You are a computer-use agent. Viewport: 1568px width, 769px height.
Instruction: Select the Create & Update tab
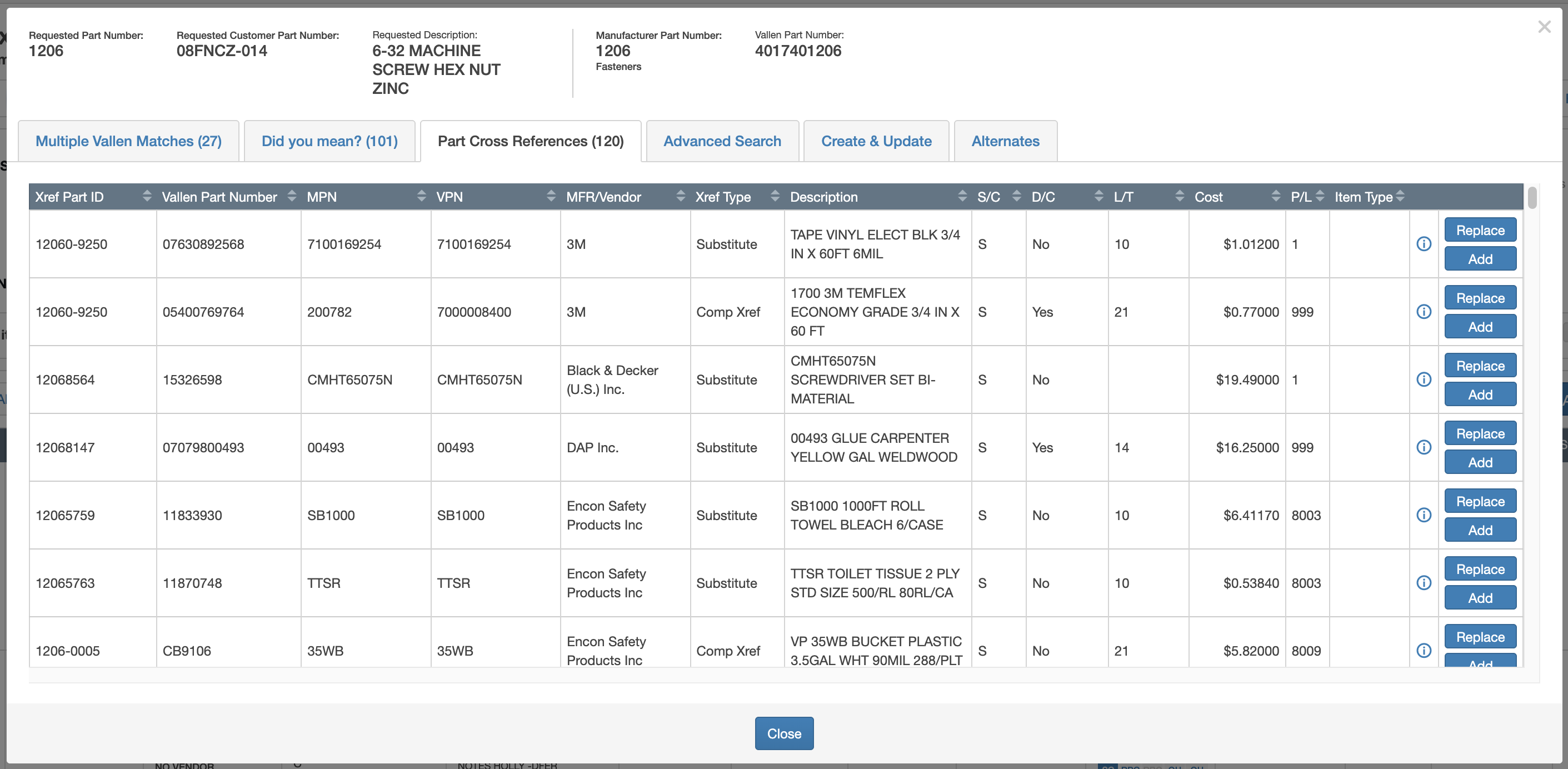pyautogui.click(x=876, y=141)
